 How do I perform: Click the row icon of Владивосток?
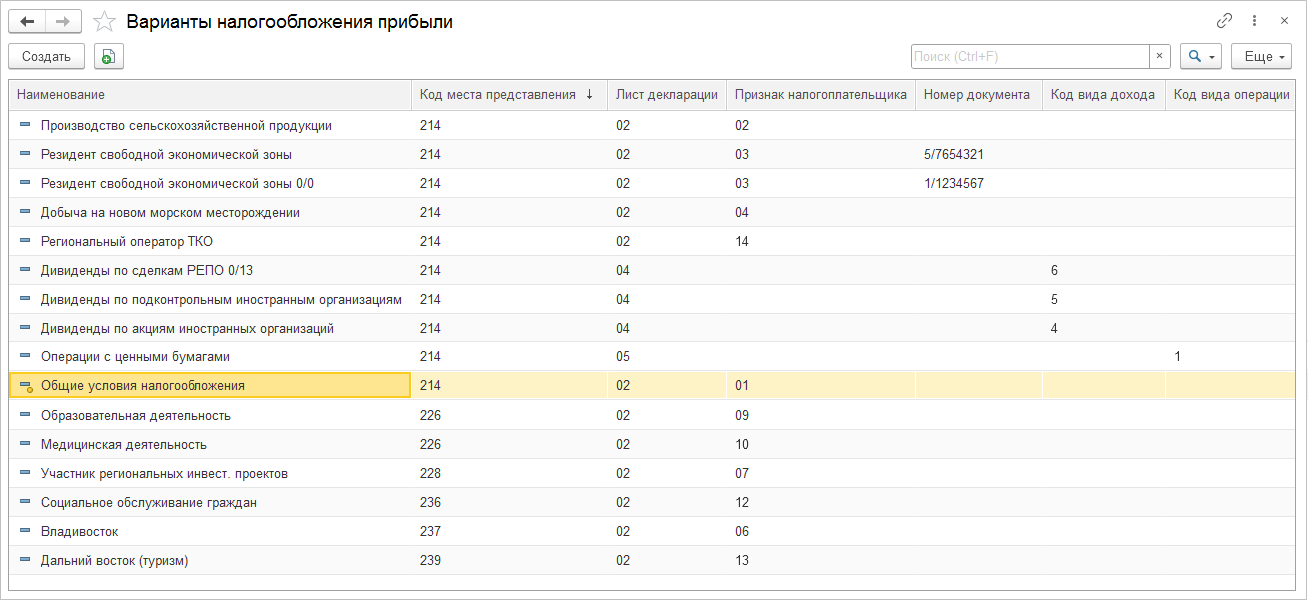coord(26,532)
